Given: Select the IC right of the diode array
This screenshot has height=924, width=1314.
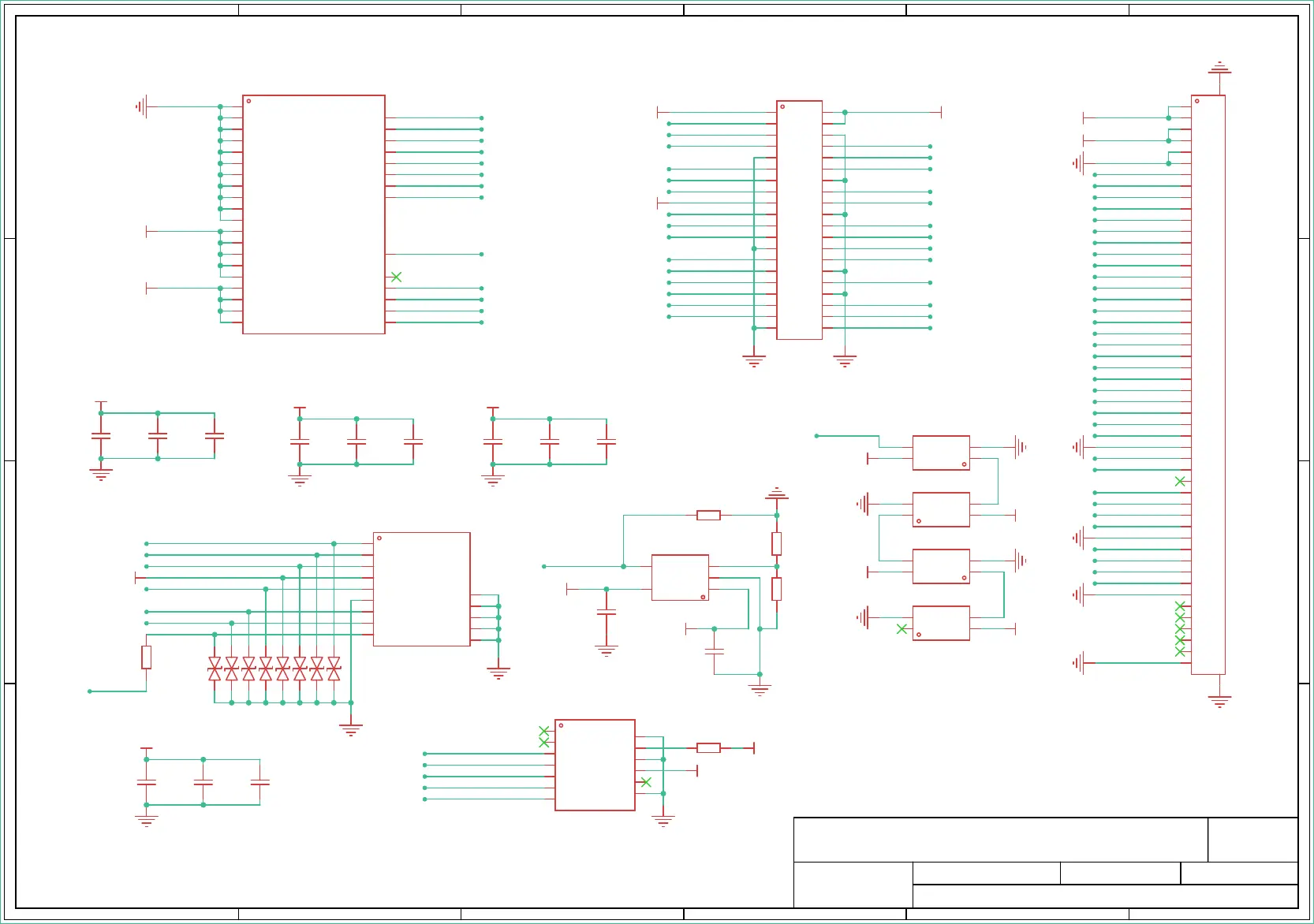Looking at the screenshot, I should click(421, 589).
